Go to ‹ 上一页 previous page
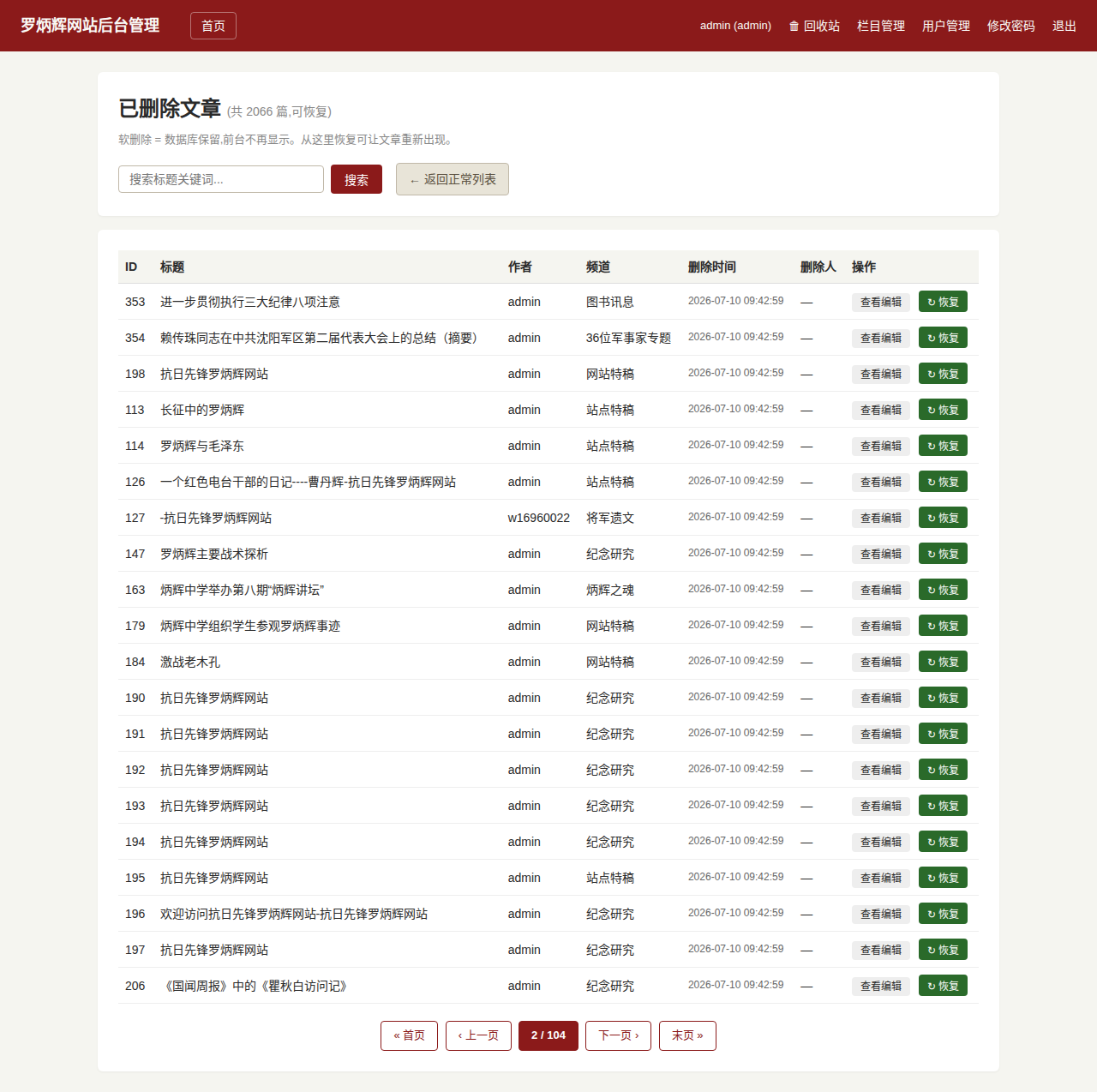The image size is (1097, 1092). click(478, 1035)
